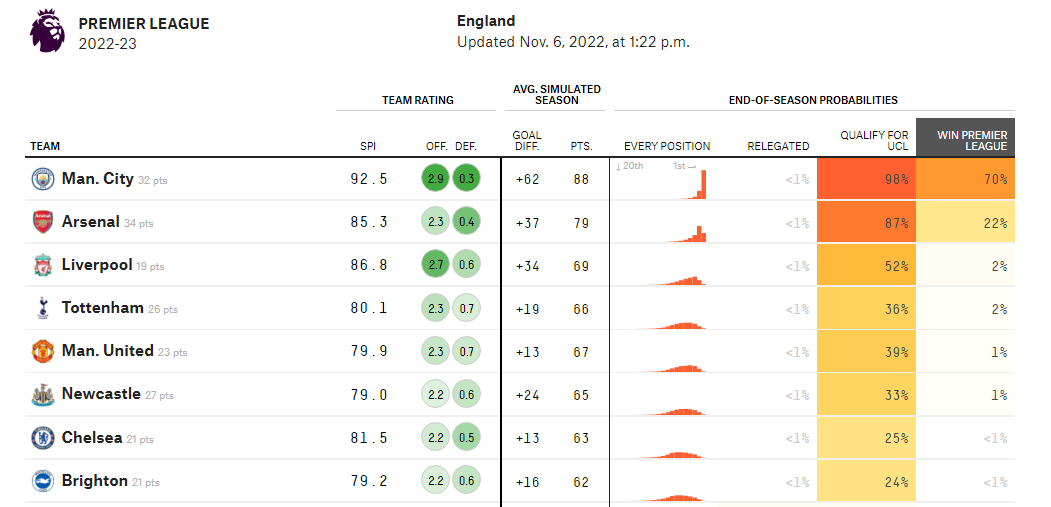Click the Goal Diff. column header
Screen dimensions: 1051x507
coord(527,141)
